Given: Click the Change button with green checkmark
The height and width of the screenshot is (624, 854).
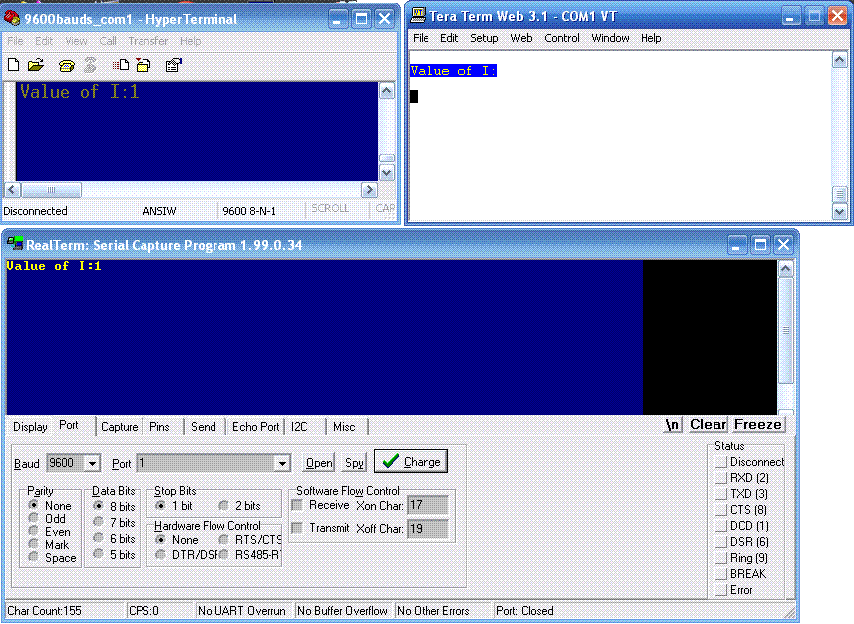Looking at the screenshot, I should (x=411, y=461).
